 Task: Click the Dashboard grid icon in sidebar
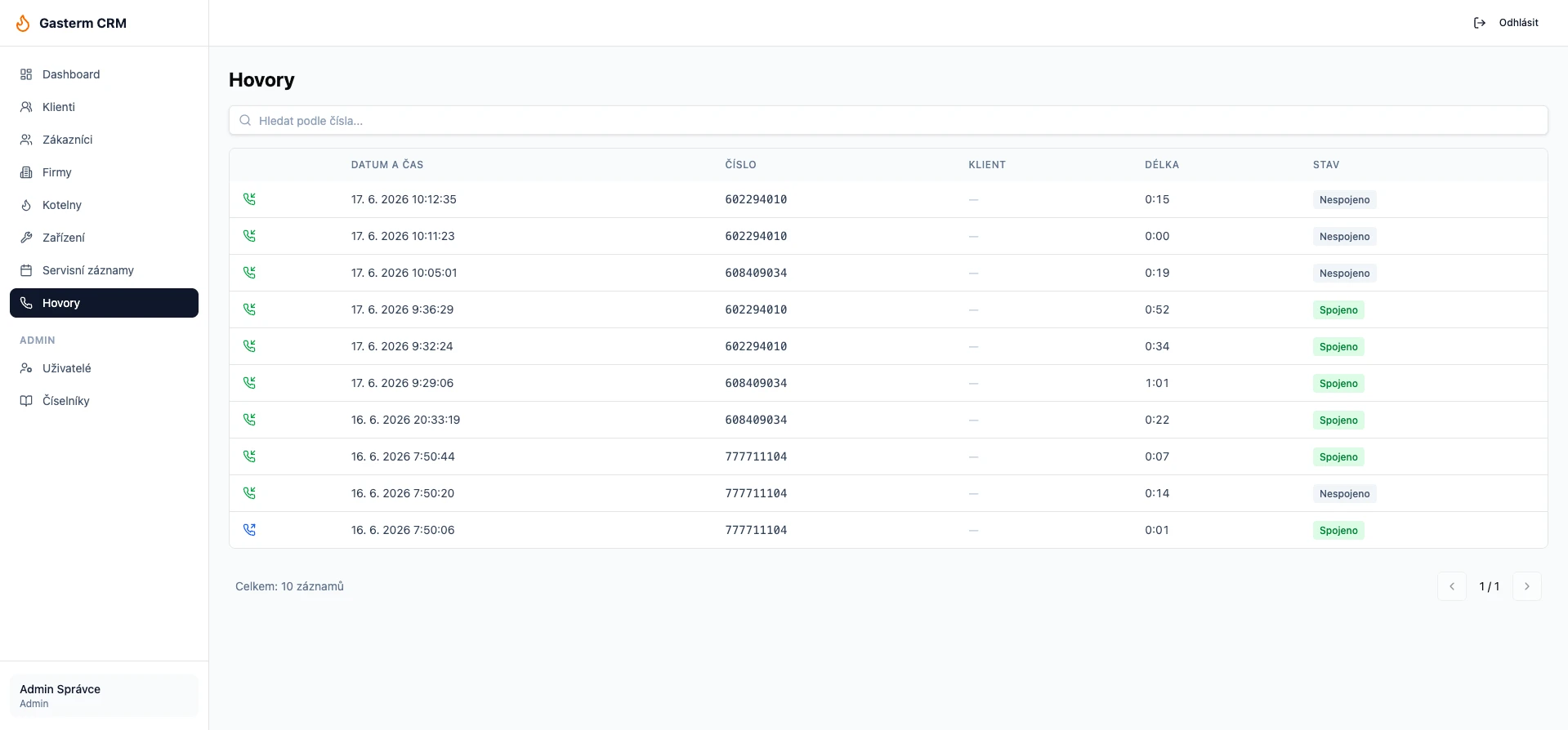(x=26, y=74)
